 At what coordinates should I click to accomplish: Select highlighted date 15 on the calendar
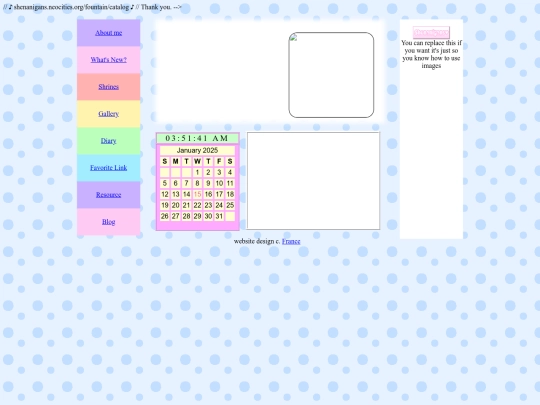(197, 194)
